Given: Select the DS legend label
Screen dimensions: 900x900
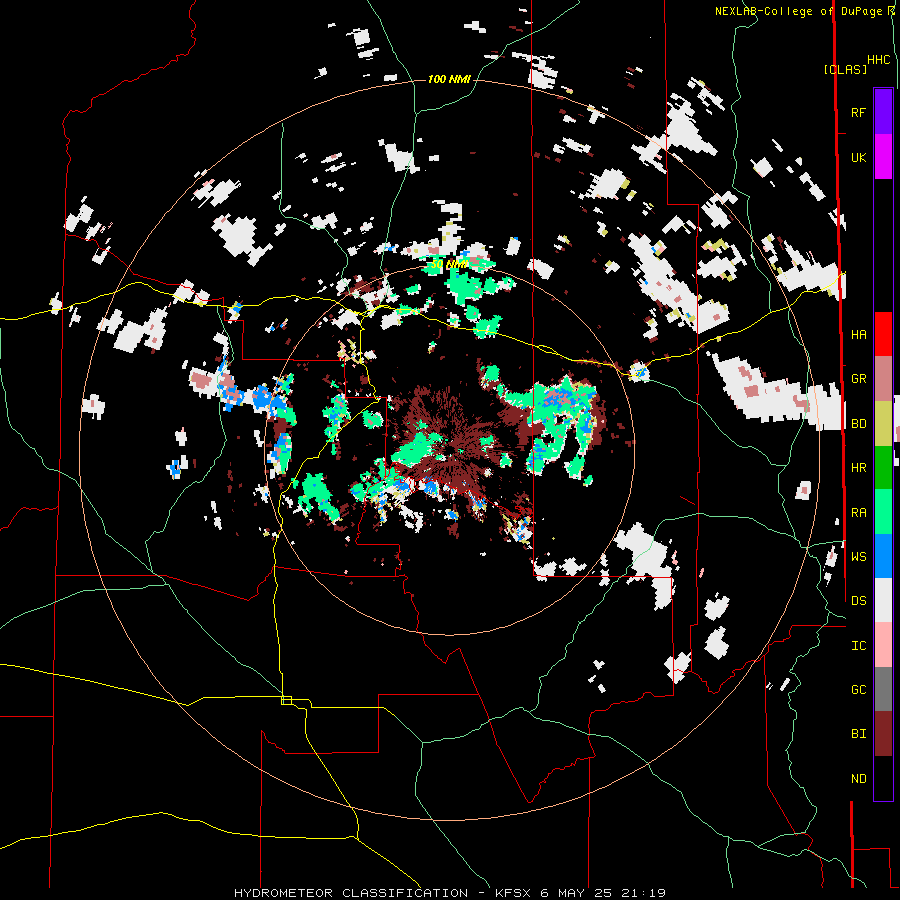Looking at the screenshot, I should (x=858, y=601).
